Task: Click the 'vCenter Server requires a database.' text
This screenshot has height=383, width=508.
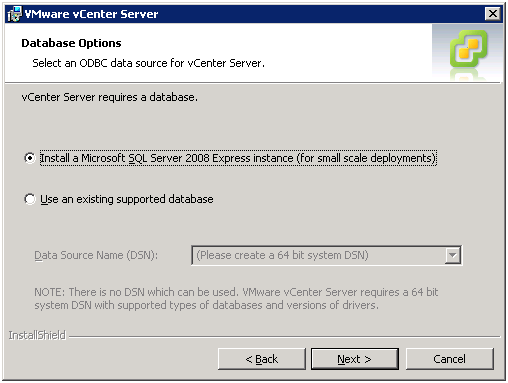Action: [110, 97]
